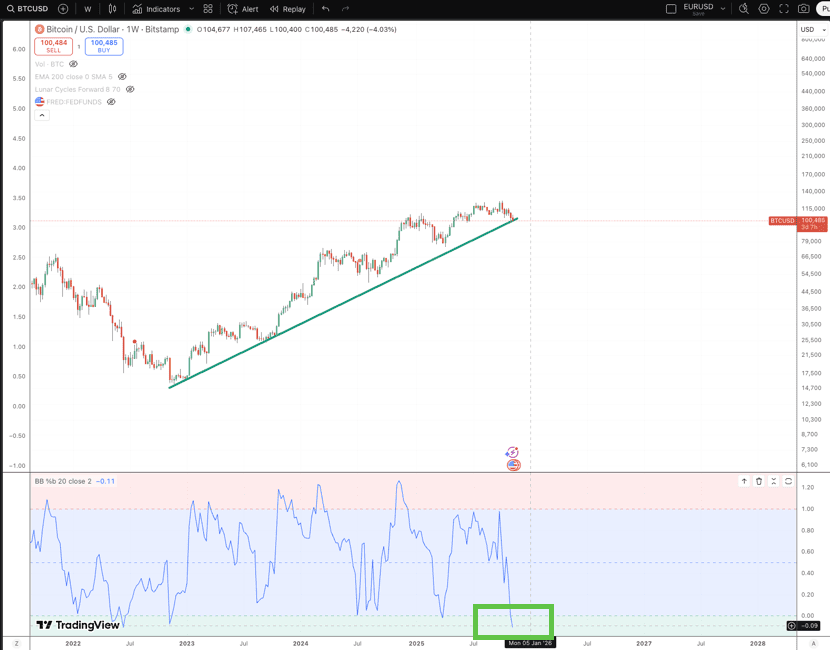Click the red SELL price button
This screenshot has width=830, height=650.
pos(53,46)
